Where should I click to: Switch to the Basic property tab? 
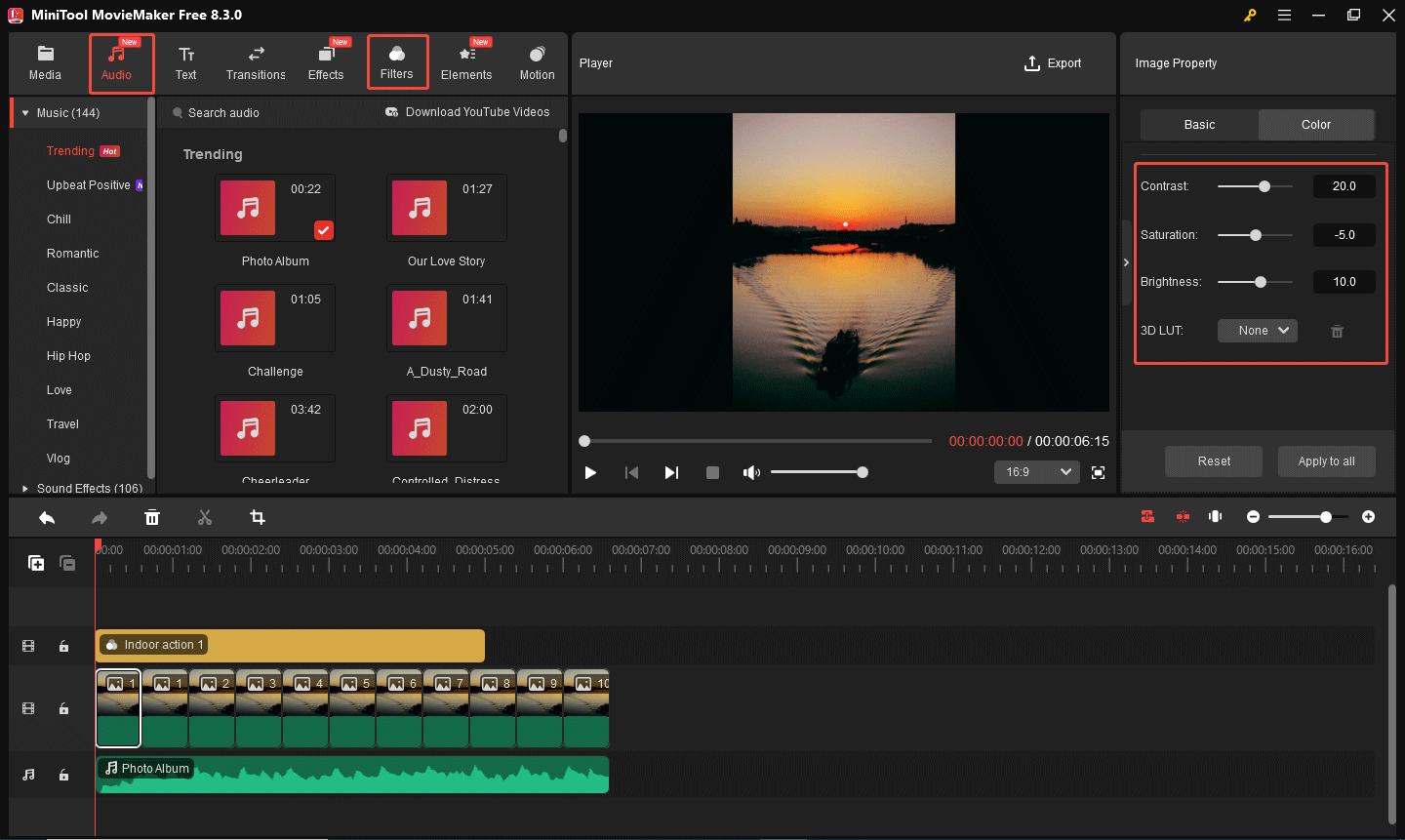coord(1199,125)
